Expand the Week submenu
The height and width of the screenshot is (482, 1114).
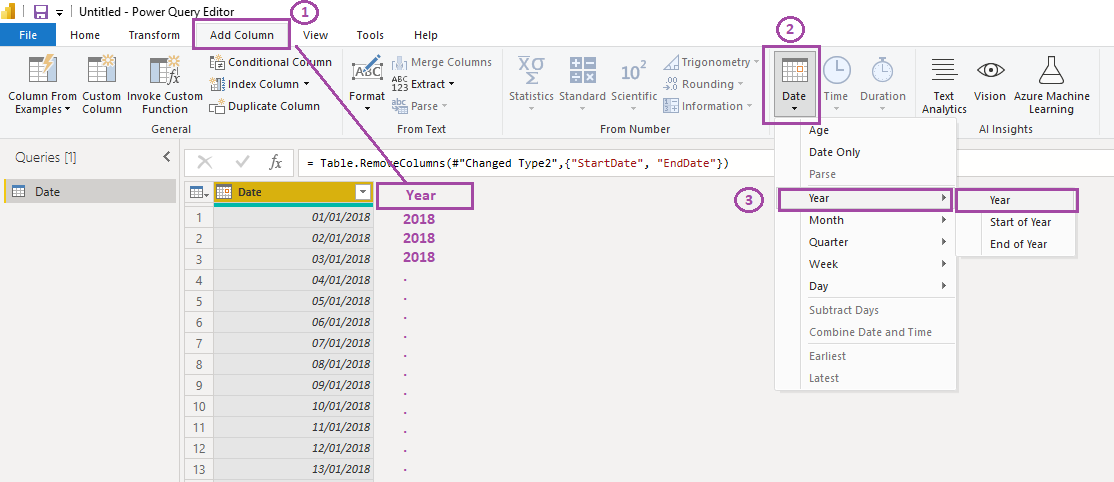pos(878,264)
